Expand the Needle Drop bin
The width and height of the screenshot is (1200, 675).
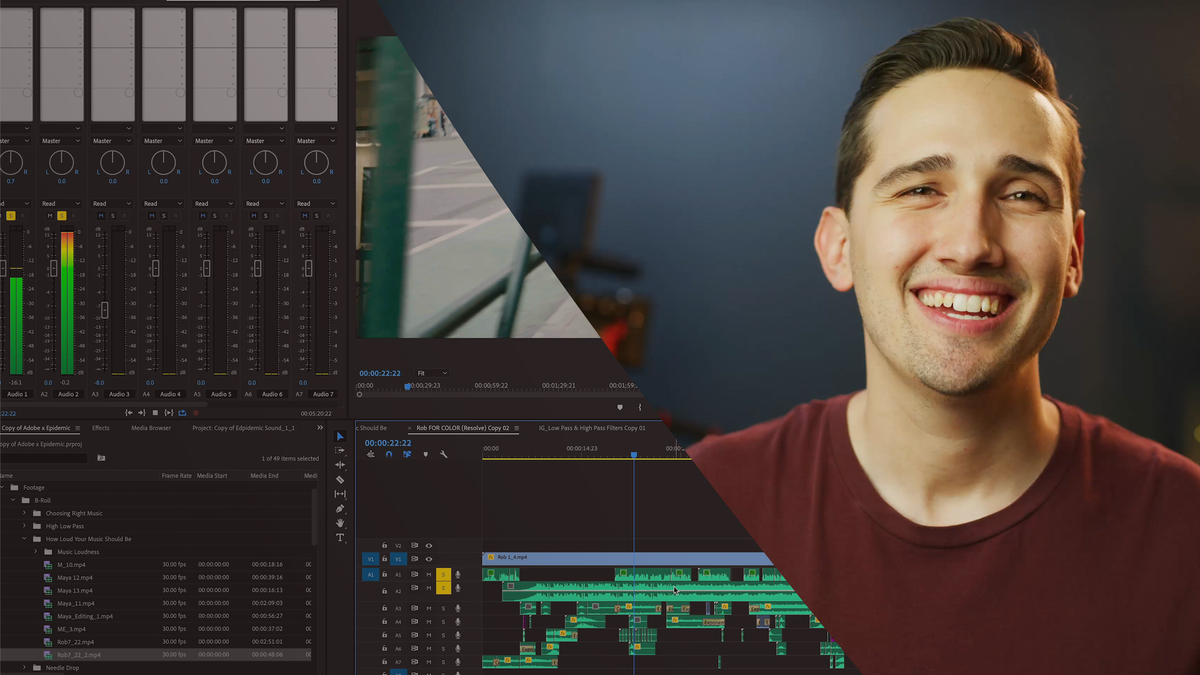25,667
